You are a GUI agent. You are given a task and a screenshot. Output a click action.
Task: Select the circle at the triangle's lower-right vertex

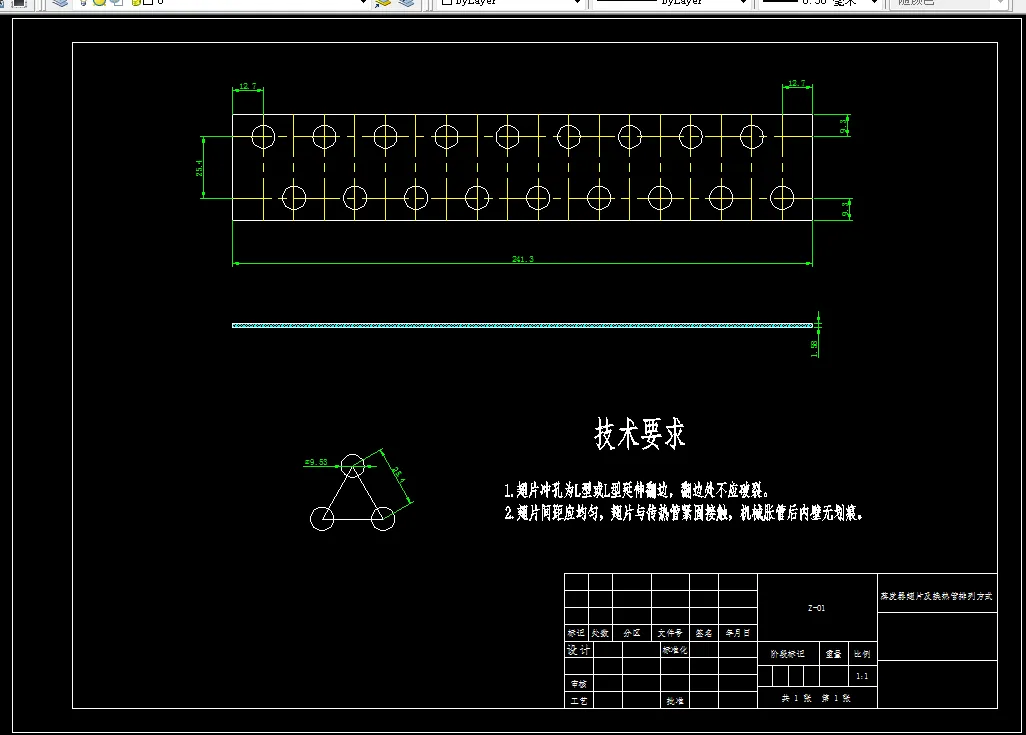[383, 518]
